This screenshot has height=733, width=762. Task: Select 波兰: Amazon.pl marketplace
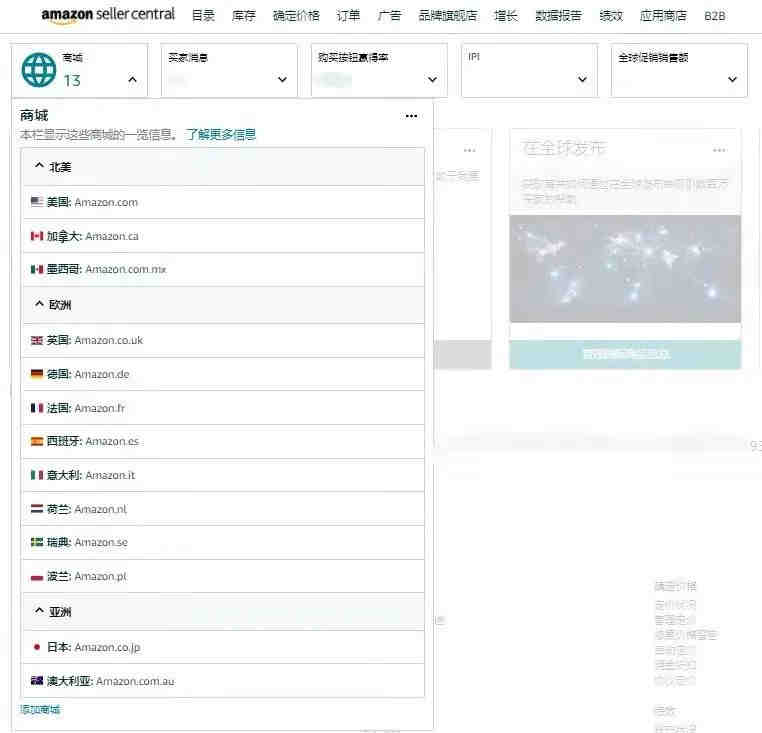coord(223,576)
